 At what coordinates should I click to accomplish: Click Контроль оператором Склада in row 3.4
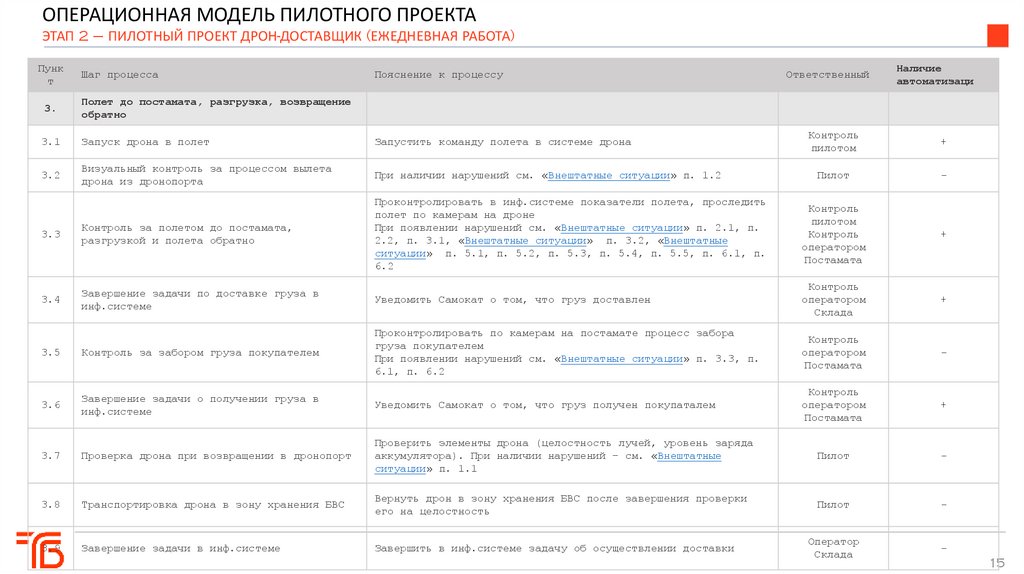click(833, 300)
